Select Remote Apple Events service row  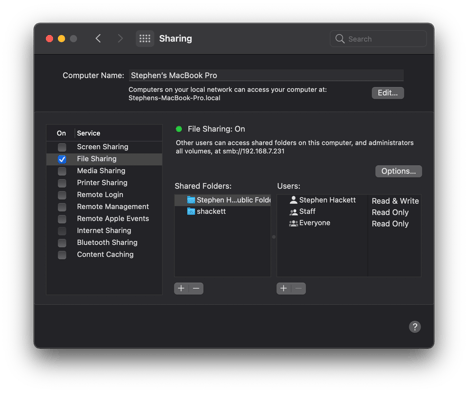pos(104,219)
